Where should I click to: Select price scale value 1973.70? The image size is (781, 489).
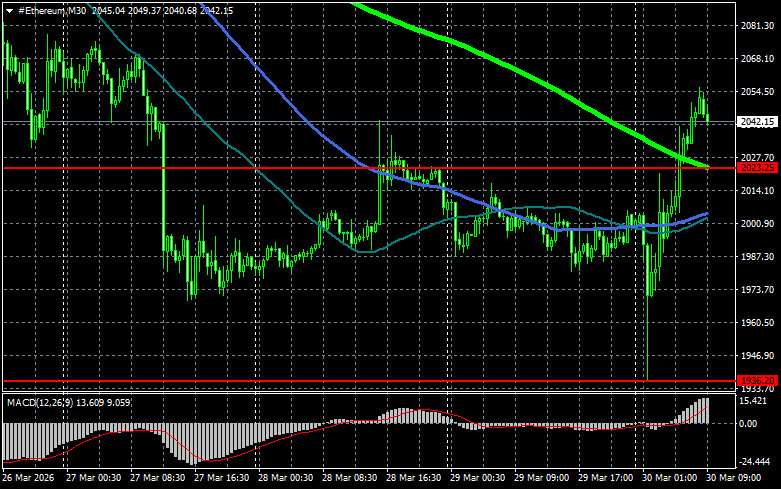point(758,290)
